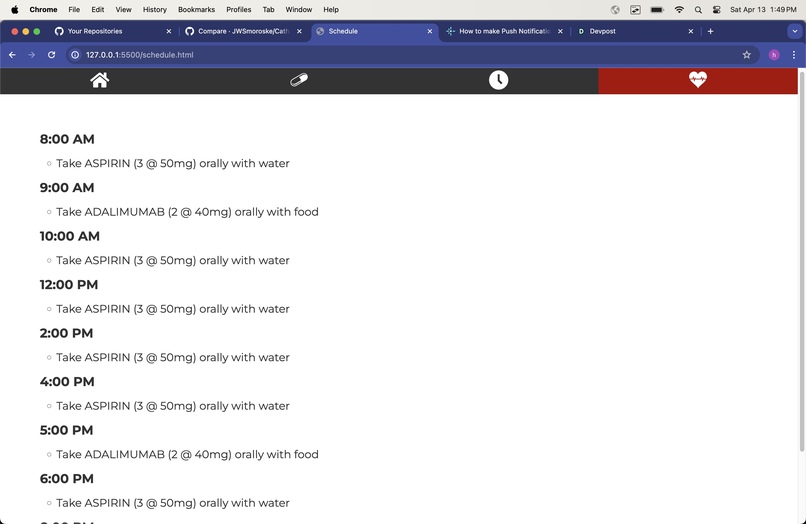
Task: Click the 12:00 PM heading
Action: point(69,284)
